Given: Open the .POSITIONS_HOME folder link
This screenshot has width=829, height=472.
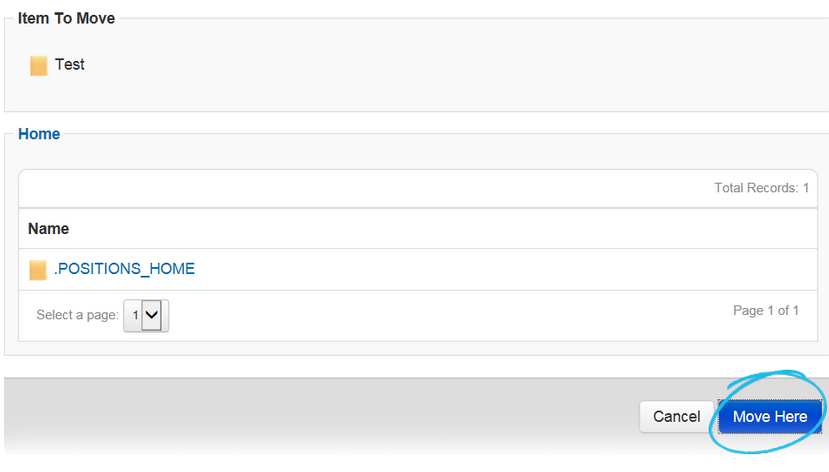Looking at the screenshot, I should [x=124, y=269].
